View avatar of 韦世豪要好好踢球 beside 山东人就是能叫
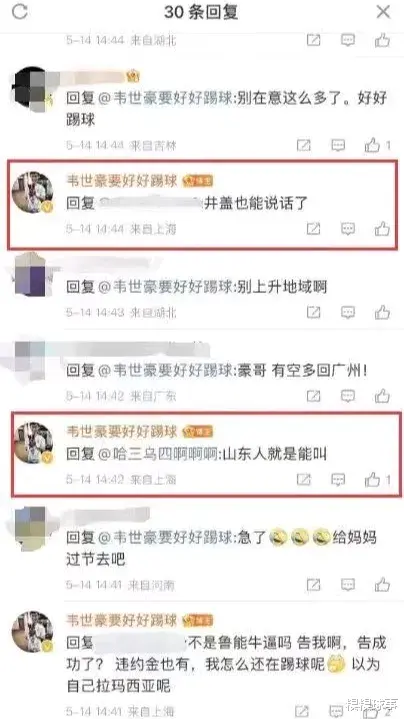404x719 pixels. point(33,443)
